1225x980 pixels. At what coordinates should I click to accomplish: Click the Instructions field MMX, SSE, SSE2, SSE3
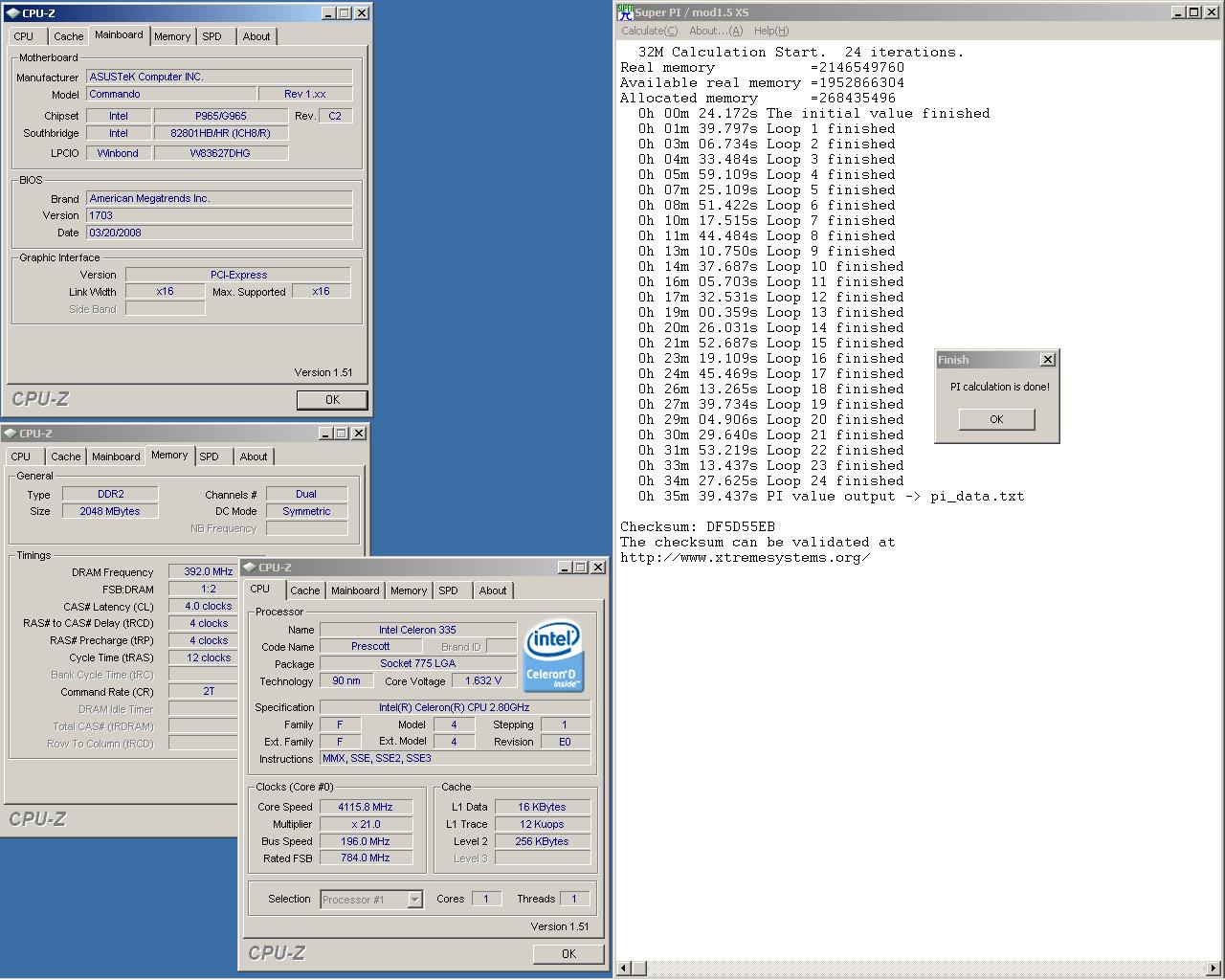(456, 758)
